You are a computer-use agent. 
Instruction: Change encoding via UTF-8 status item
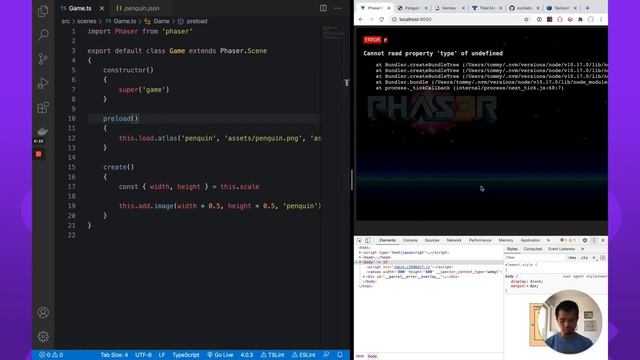coord(143,355)
